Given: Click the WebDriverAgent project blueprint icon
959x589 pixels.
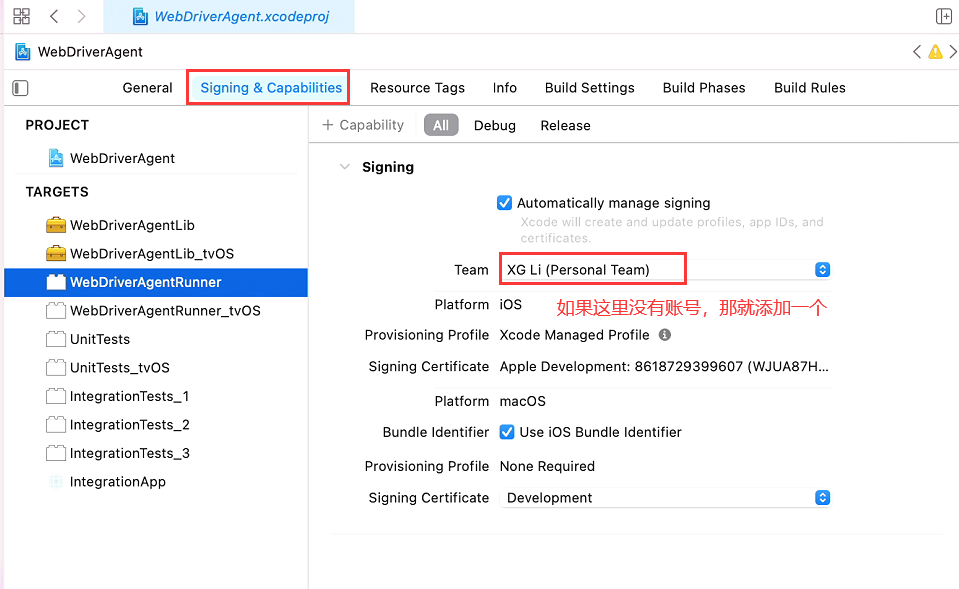Looking at the screenshot, I should click(x=56, y=158).
